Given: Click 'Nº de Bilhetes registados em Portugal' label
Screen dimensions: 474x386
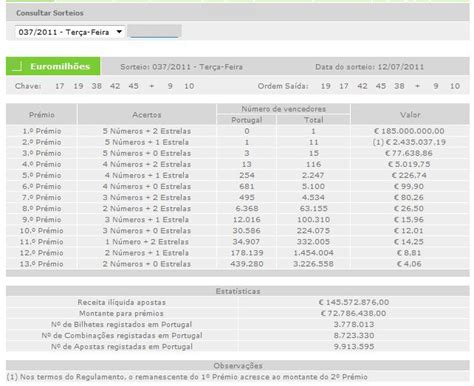Looking at the screenshot, I should [122, 324].
